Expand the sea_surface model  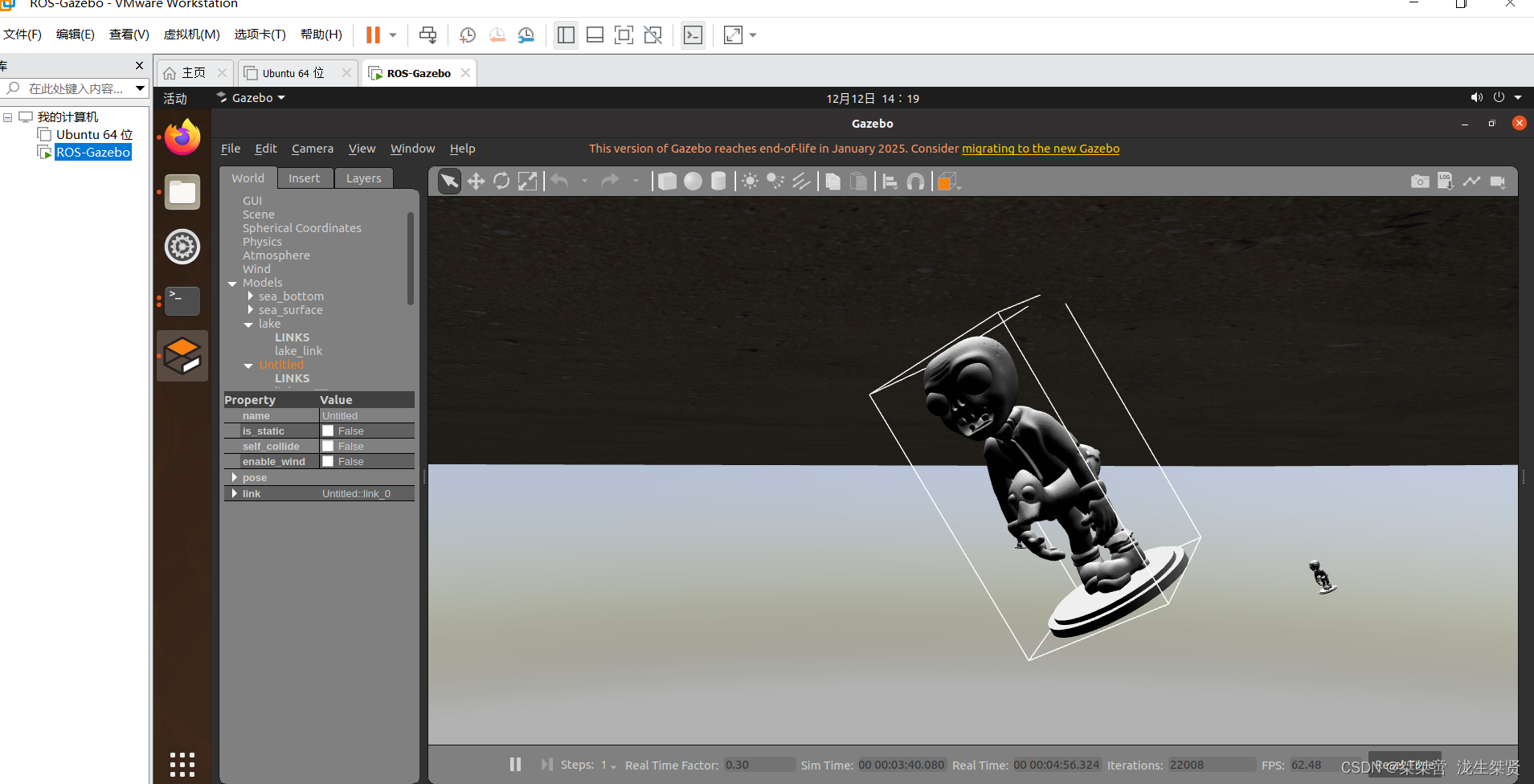[250, 310]
